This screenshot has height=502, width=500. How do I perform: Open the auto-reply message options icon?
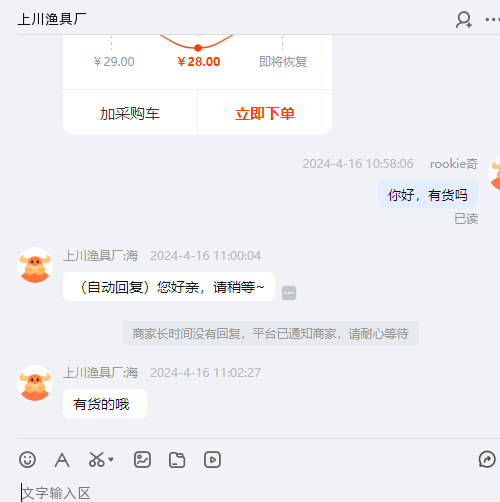pyautogui.click(x=289, y=293)
